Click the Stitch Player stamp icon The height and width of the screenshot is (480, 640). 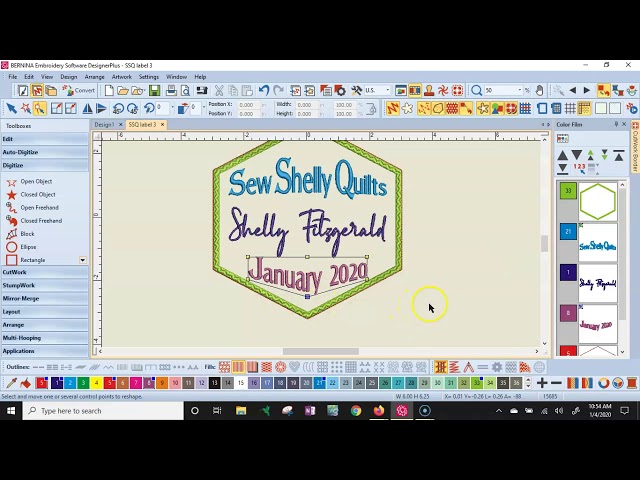(429, 90)
